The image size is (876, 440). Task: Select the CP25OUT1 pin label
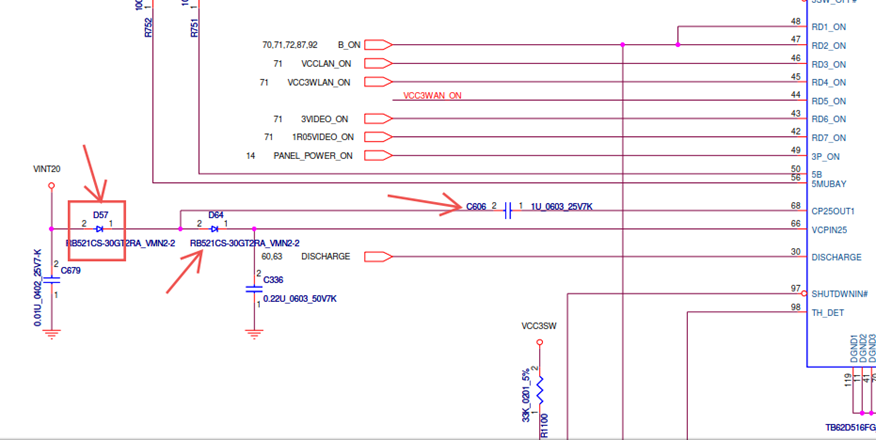832,211
